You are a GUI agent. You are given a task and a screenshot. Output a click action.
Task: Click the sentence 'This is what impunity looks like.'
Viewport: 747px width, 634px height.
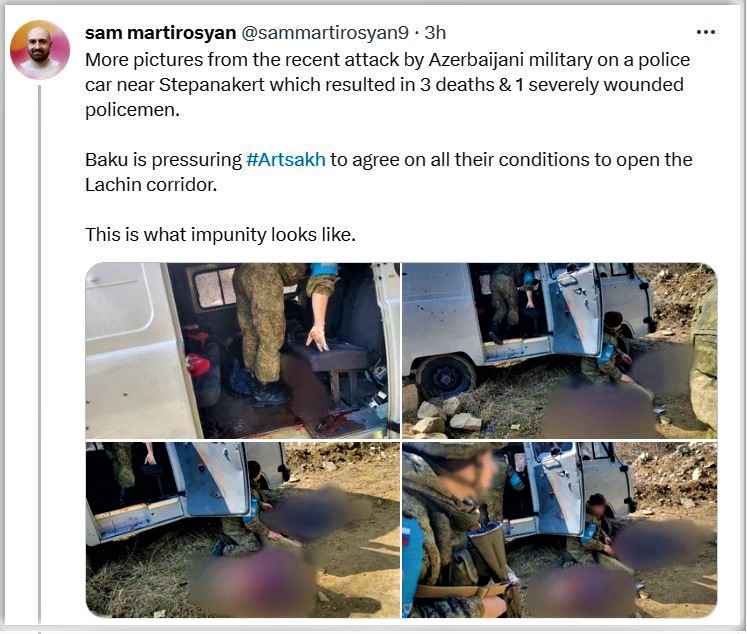(x=220, y=235)
